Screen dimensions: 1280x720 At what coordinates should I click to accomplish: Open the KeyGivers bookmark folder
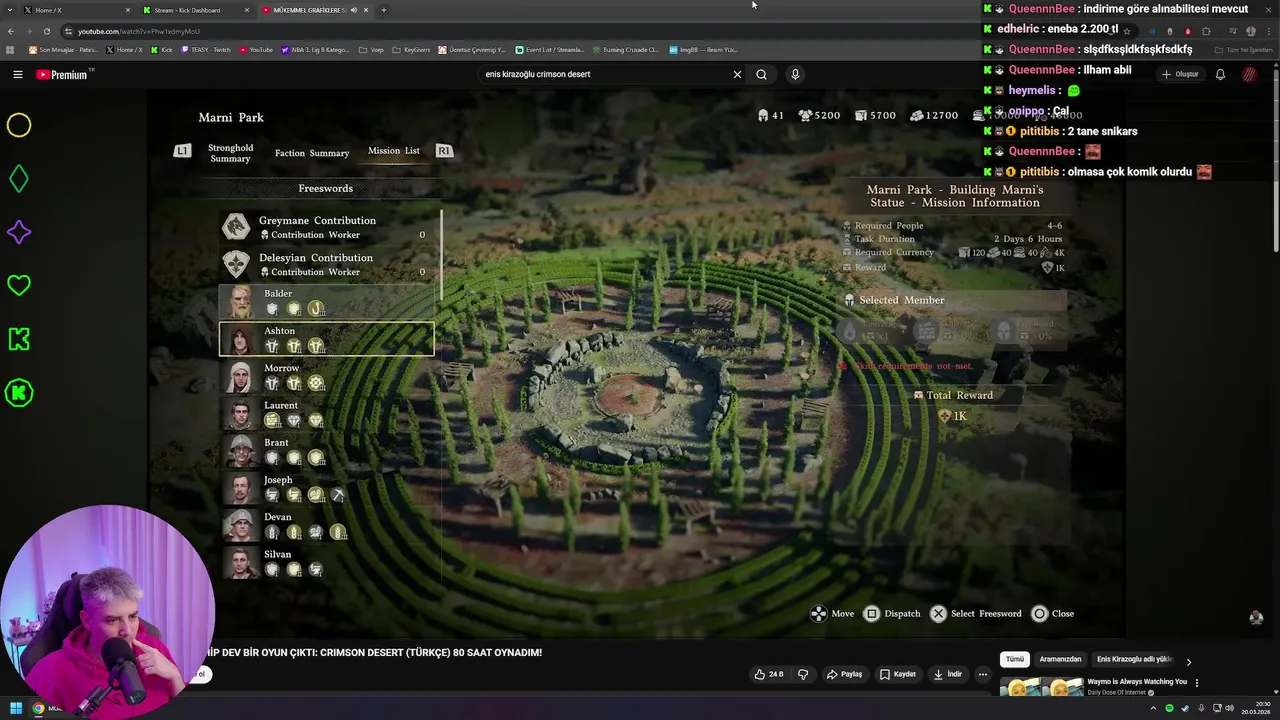413,49
